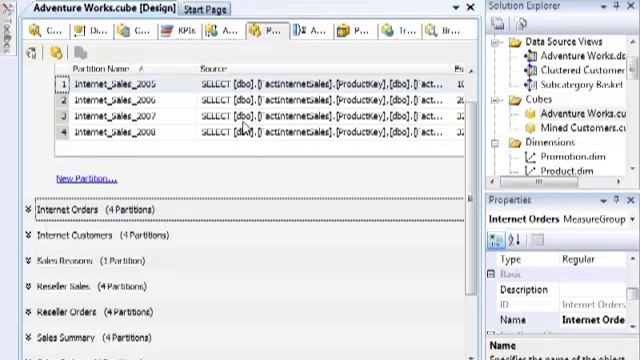The image size is (640, 360).
Task: Click the Description property value field
Action: 593,290
